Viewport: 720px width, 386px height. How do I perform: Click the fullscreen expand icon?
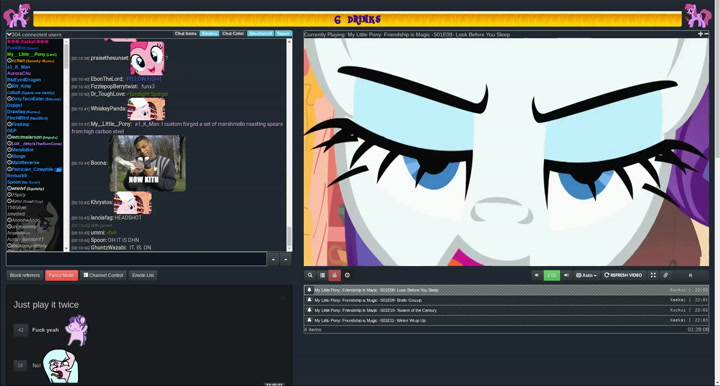653,275
